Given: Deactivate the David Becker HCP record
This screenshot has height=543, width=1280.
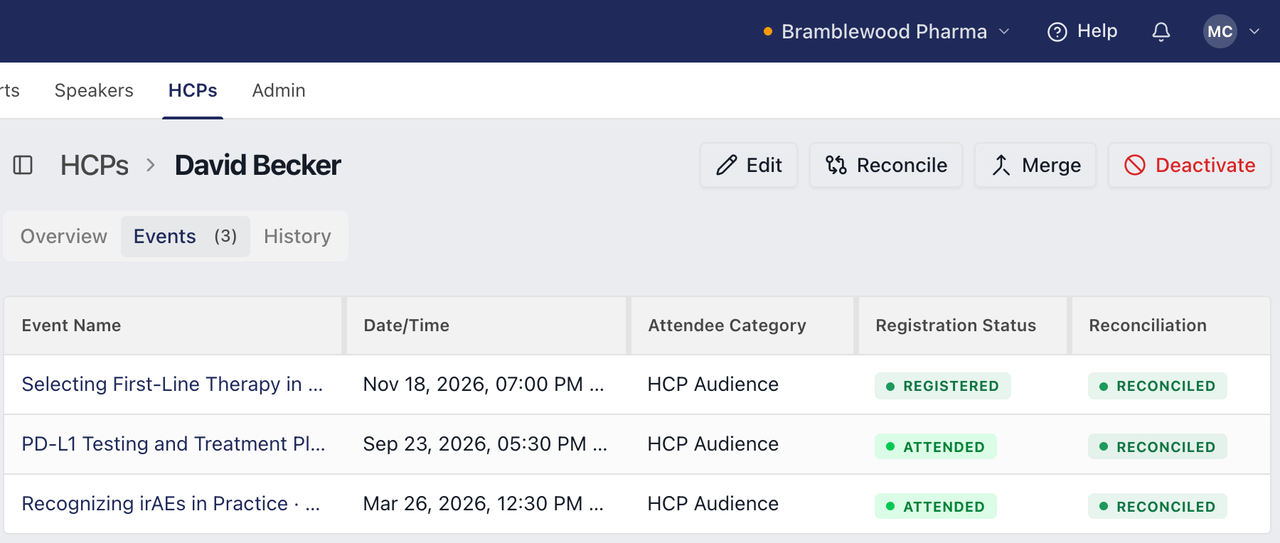Looking at the screenshot, I should (1189, 165).
